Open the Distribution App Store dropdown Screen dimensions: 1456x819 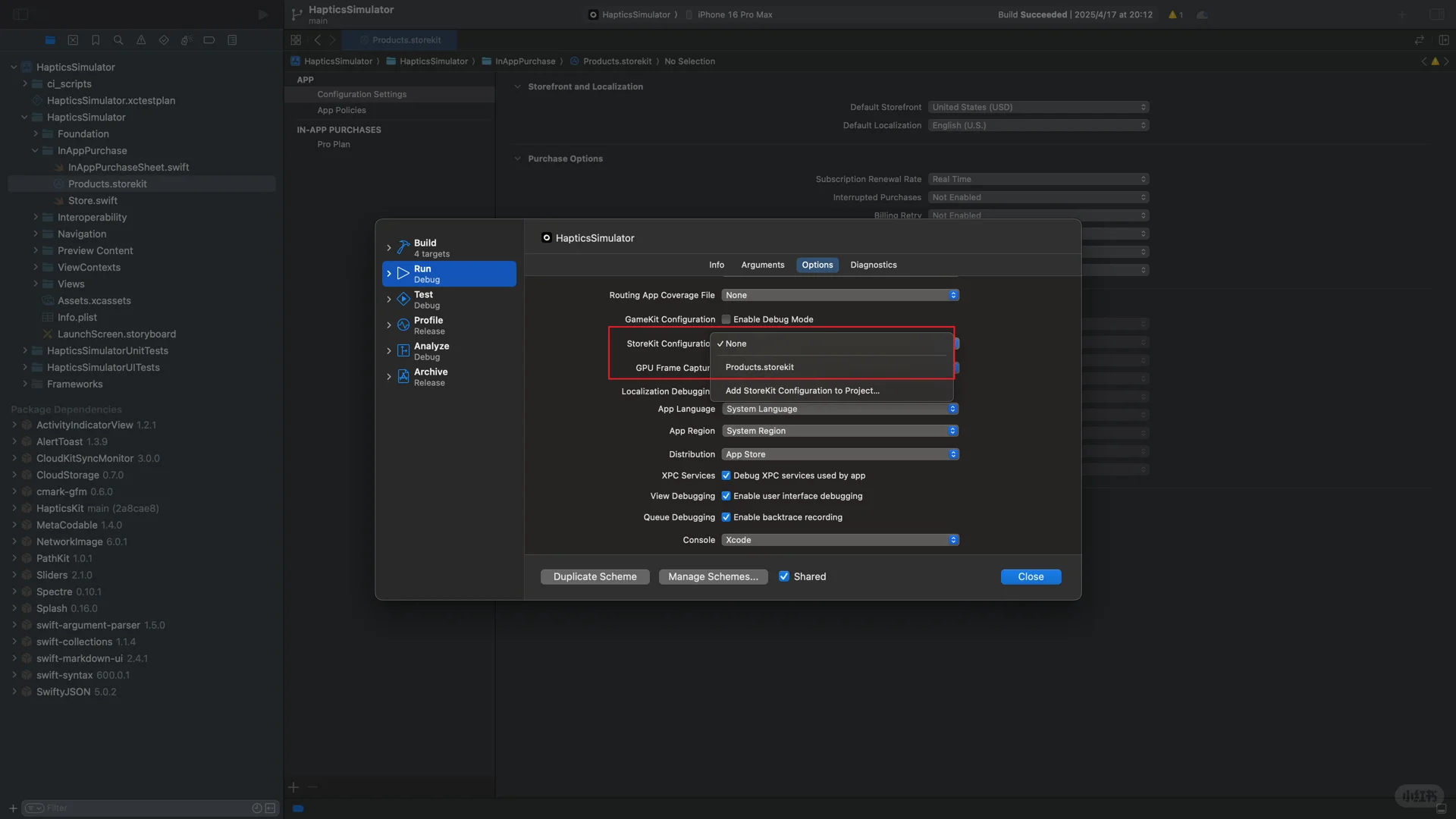point(840,454)
